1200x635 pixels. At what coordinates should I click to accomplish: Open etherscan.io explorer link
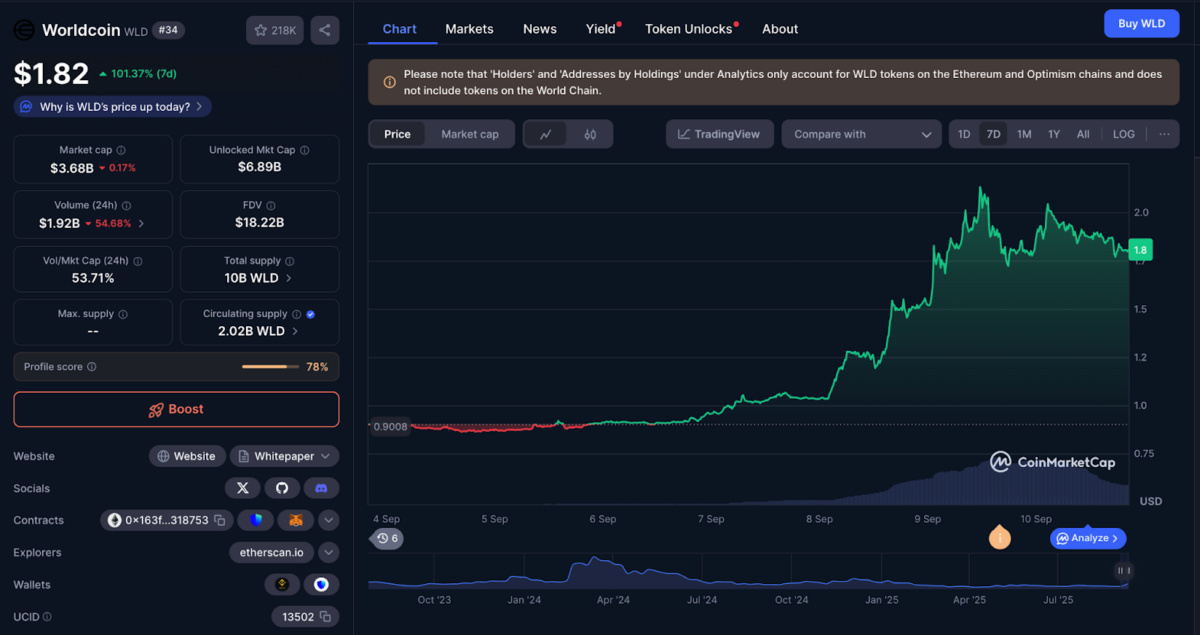click(272, 552)
